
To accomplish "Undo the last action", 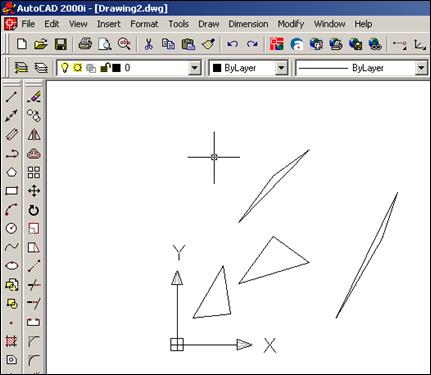I will pyautogui.click(x=233, y=44).
